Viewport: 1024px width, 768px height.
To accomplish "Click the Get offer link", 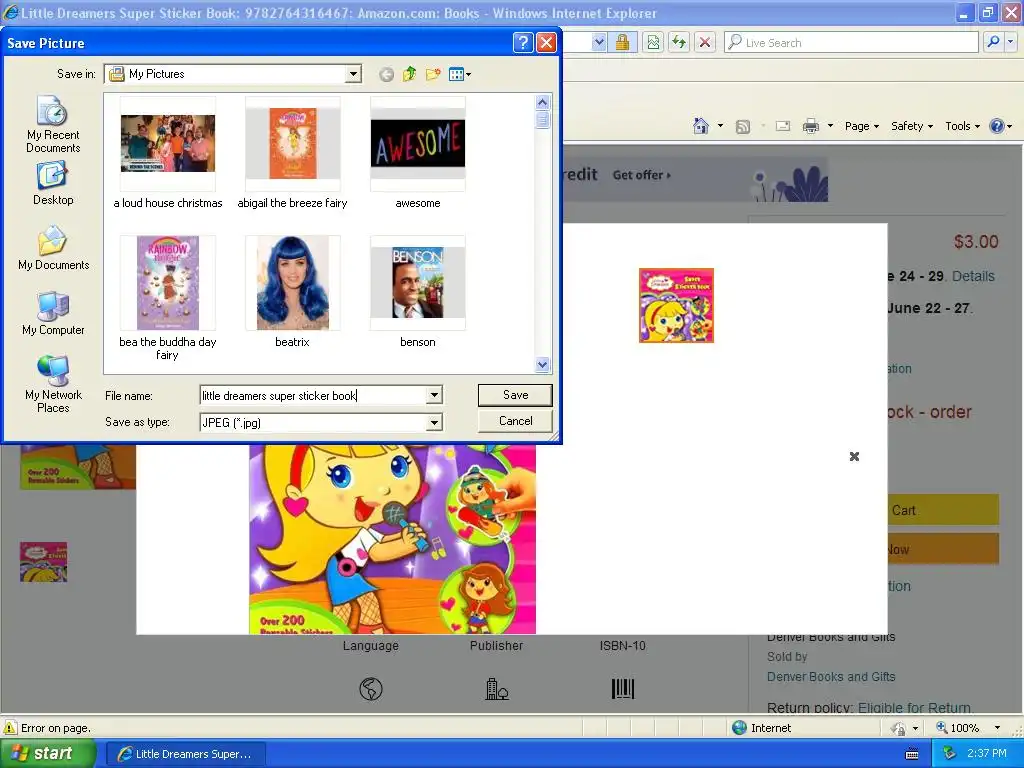I will coord(641,175).
